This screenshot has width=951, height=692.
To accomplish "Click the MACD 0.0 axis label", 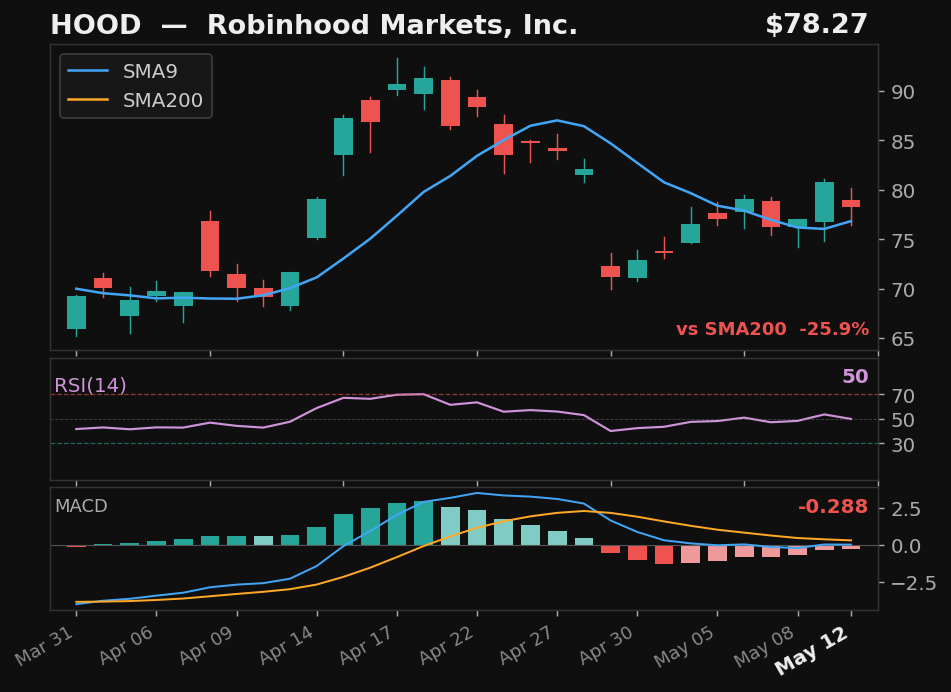I will [906, 546].
